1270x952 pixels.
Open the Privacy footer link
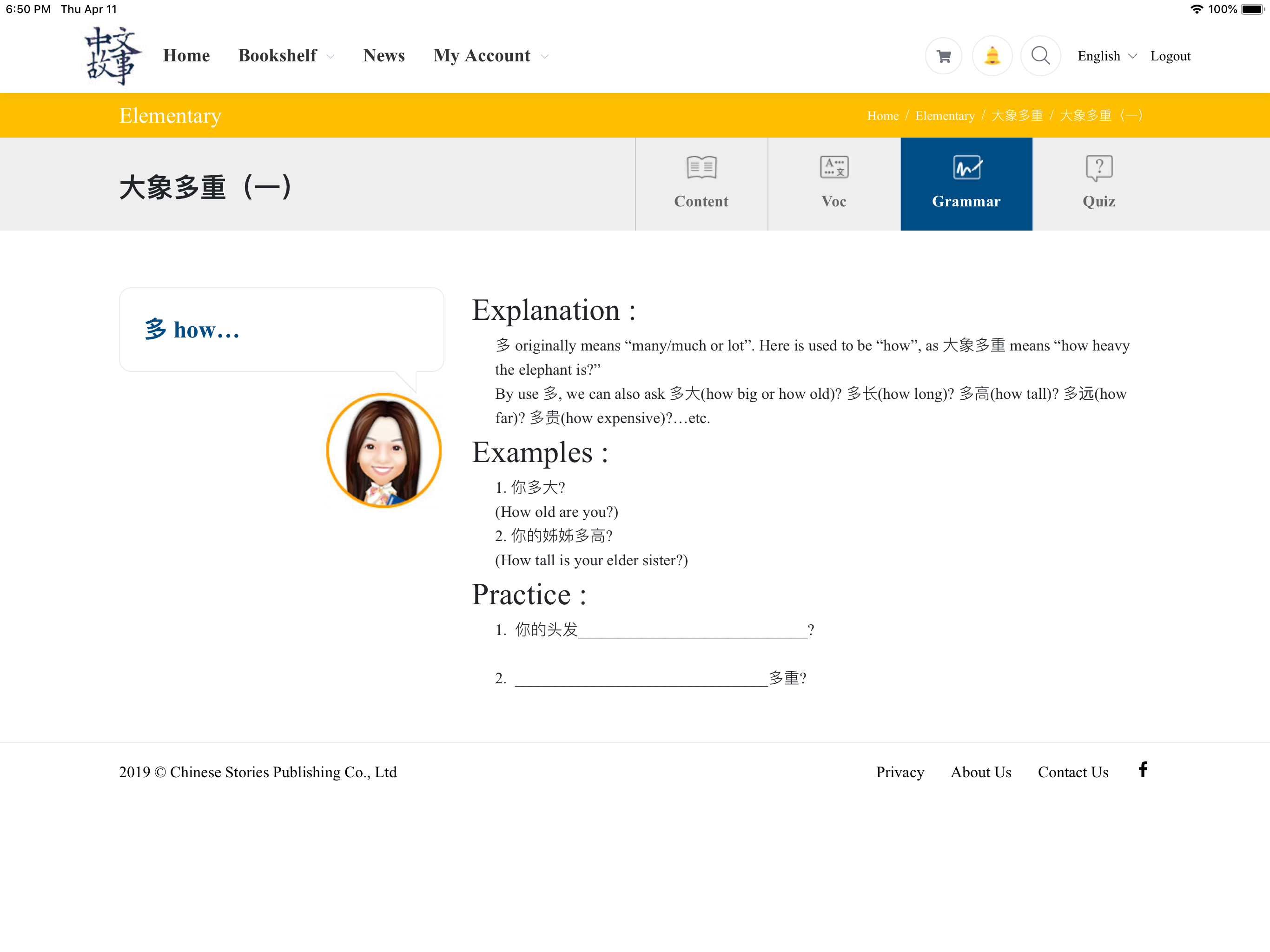[x=900, y=772]
